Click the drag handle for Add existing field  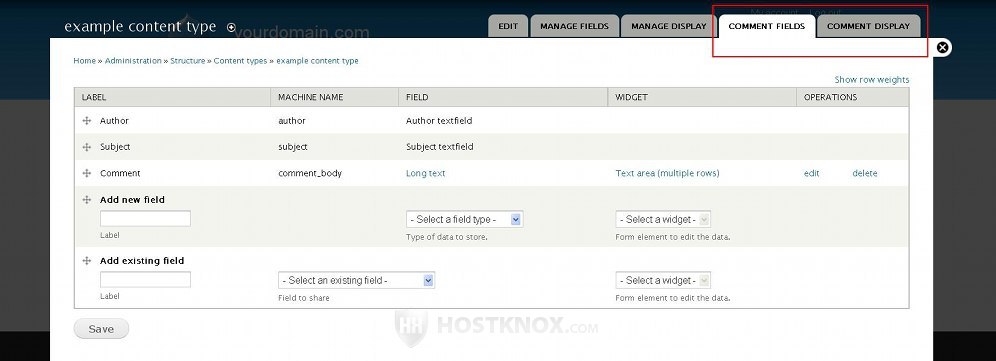87,261
